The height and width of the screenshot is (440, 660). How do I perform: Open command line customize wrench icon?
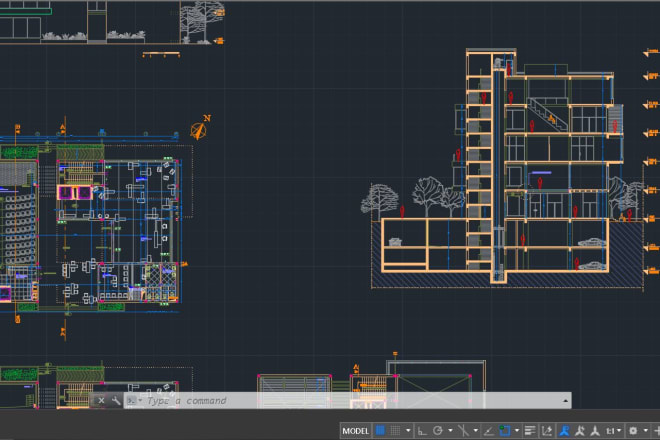pyautogui.click(x=116, y=400)
